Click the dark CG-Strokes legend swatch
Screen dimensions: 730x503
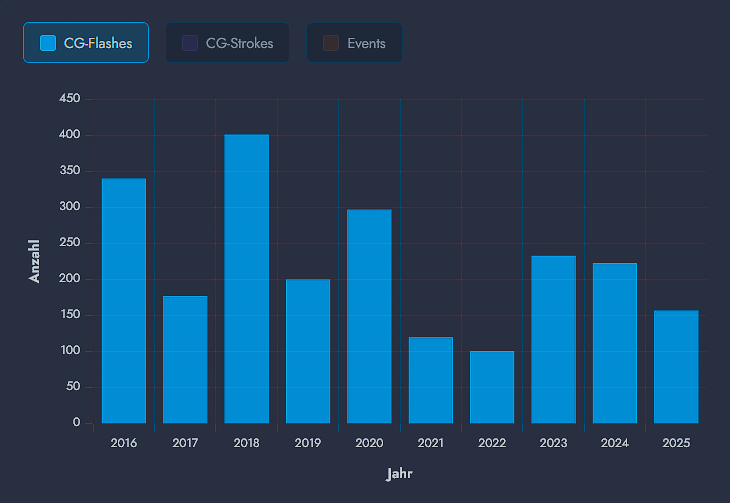[190, 43]
